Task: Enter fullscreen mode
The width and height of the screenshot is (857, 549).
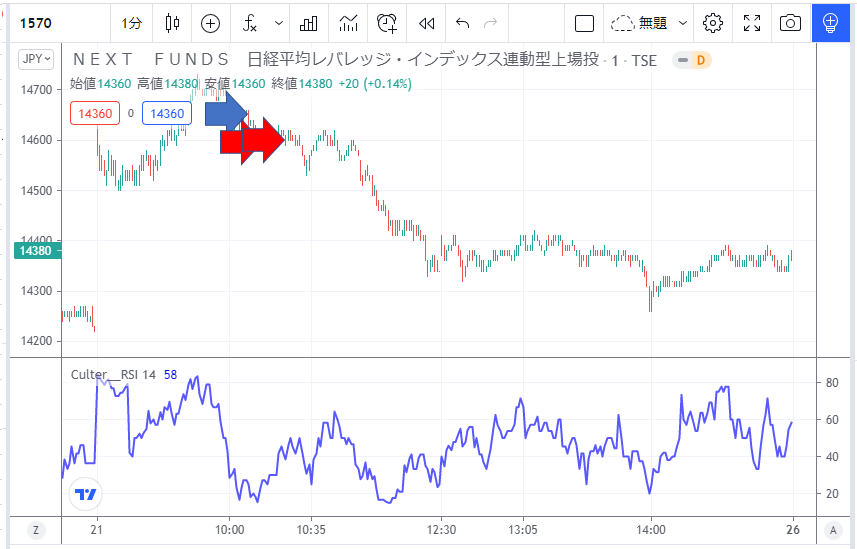Action: (752, 23)
